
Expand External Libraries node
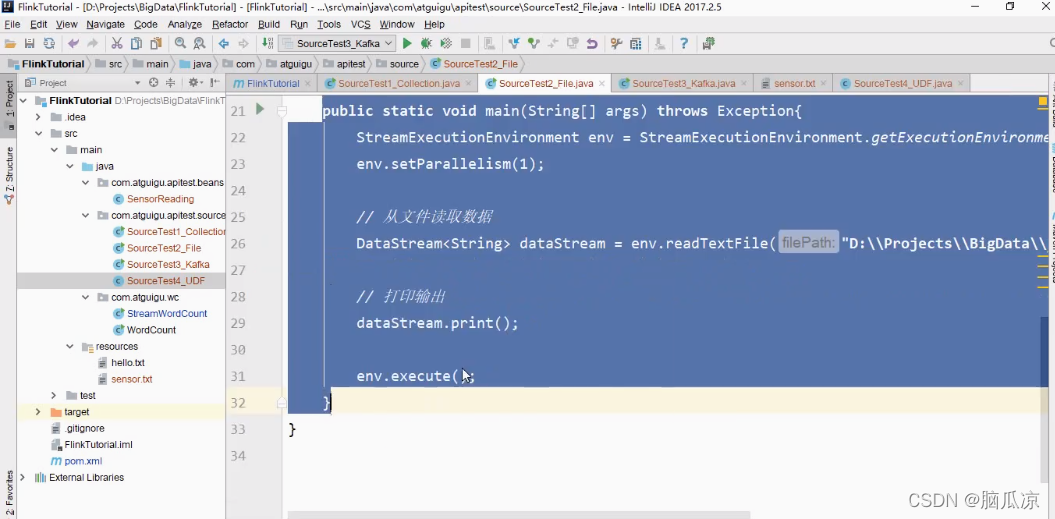click(x=24, y=477)
